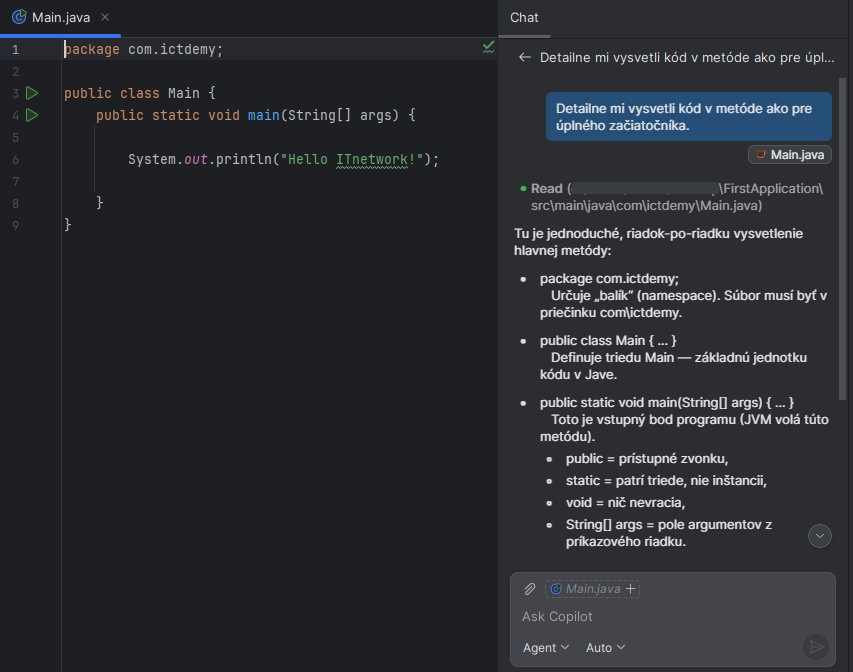853x672 pixels.
Task: Open the Chat tab
Action: [x=524, y=17]
